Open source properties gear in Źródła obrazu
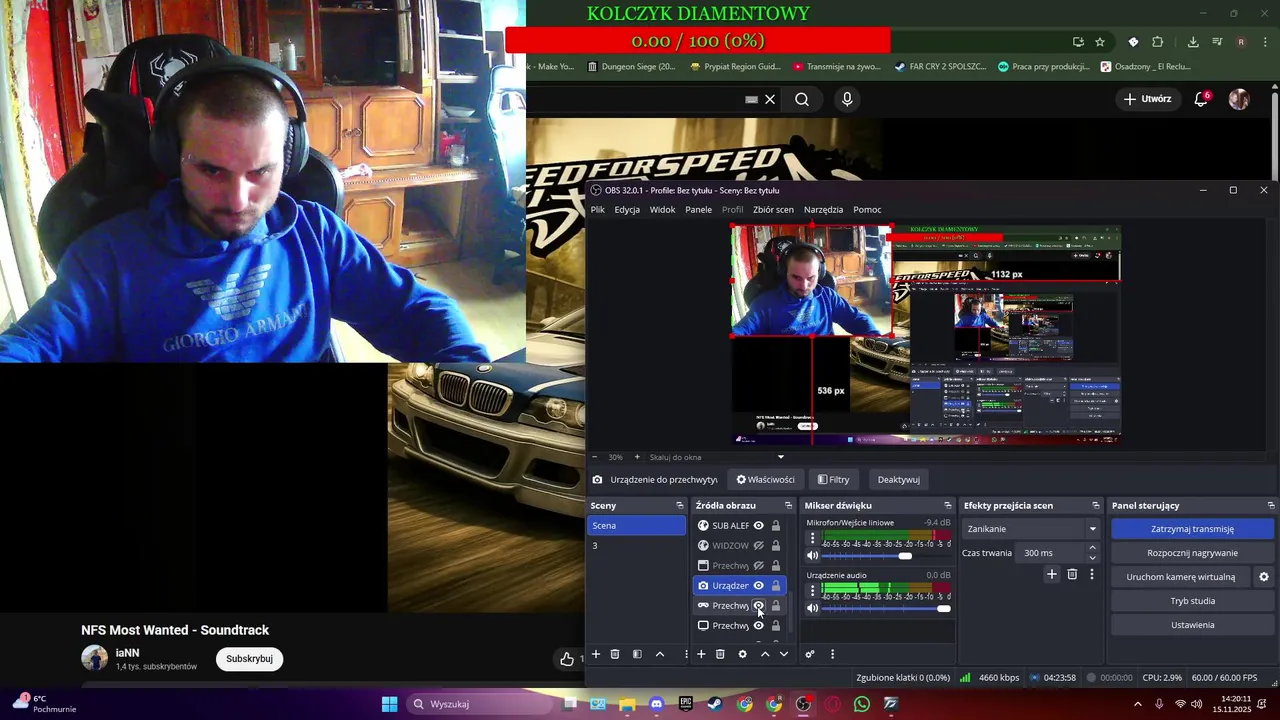1280x720 pixels. click(742, 654)
